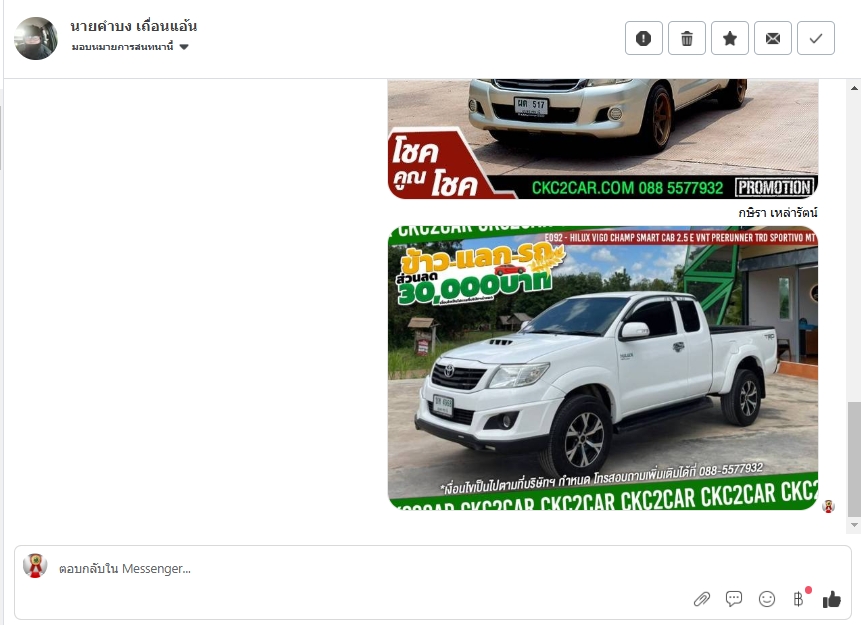
Task: Open the มอบหมายการสนทนานี้ assignment dropdown
Action: [130, 47]
